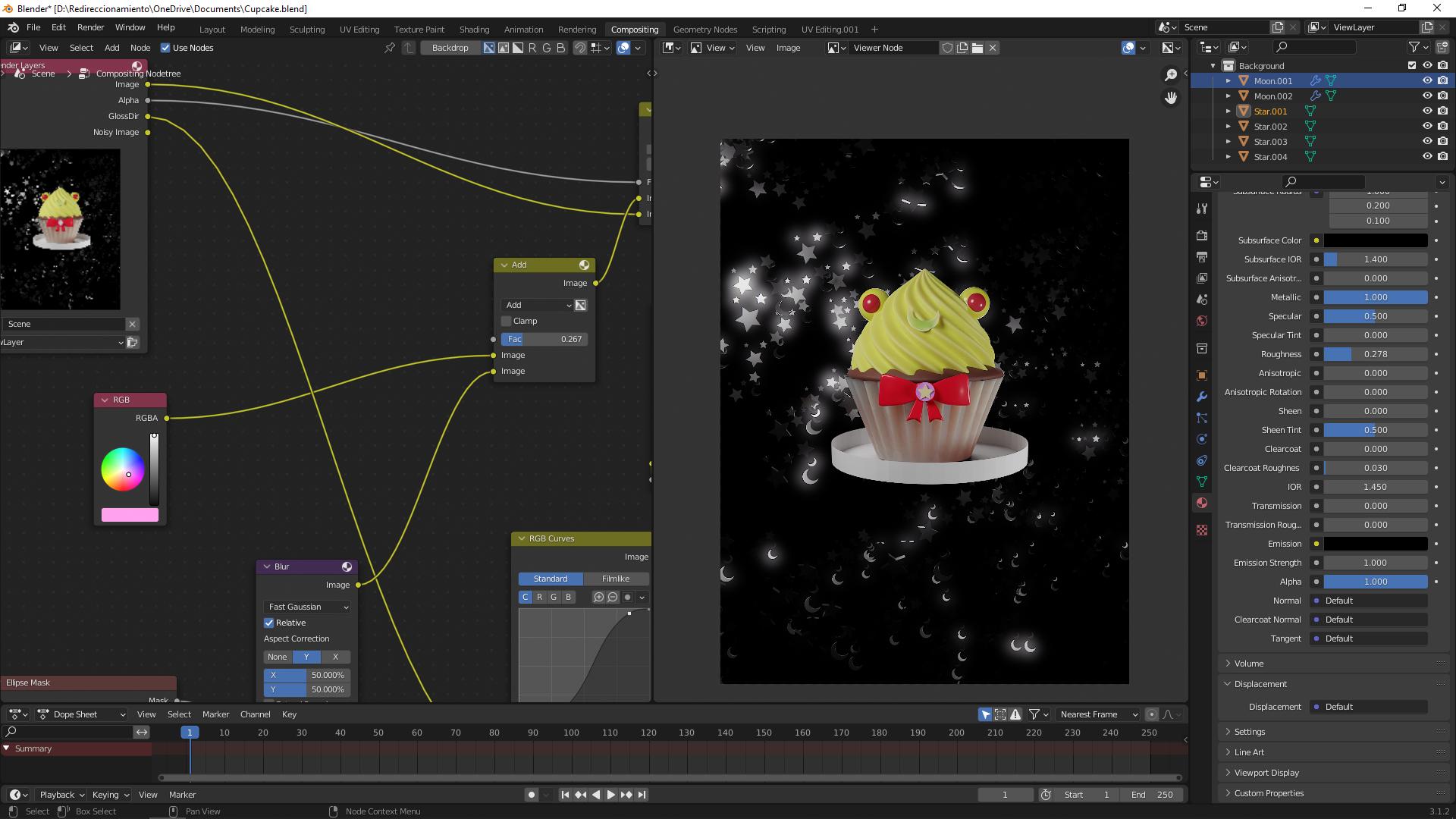Jump to the timeline start frame

(x=565, y=795)
